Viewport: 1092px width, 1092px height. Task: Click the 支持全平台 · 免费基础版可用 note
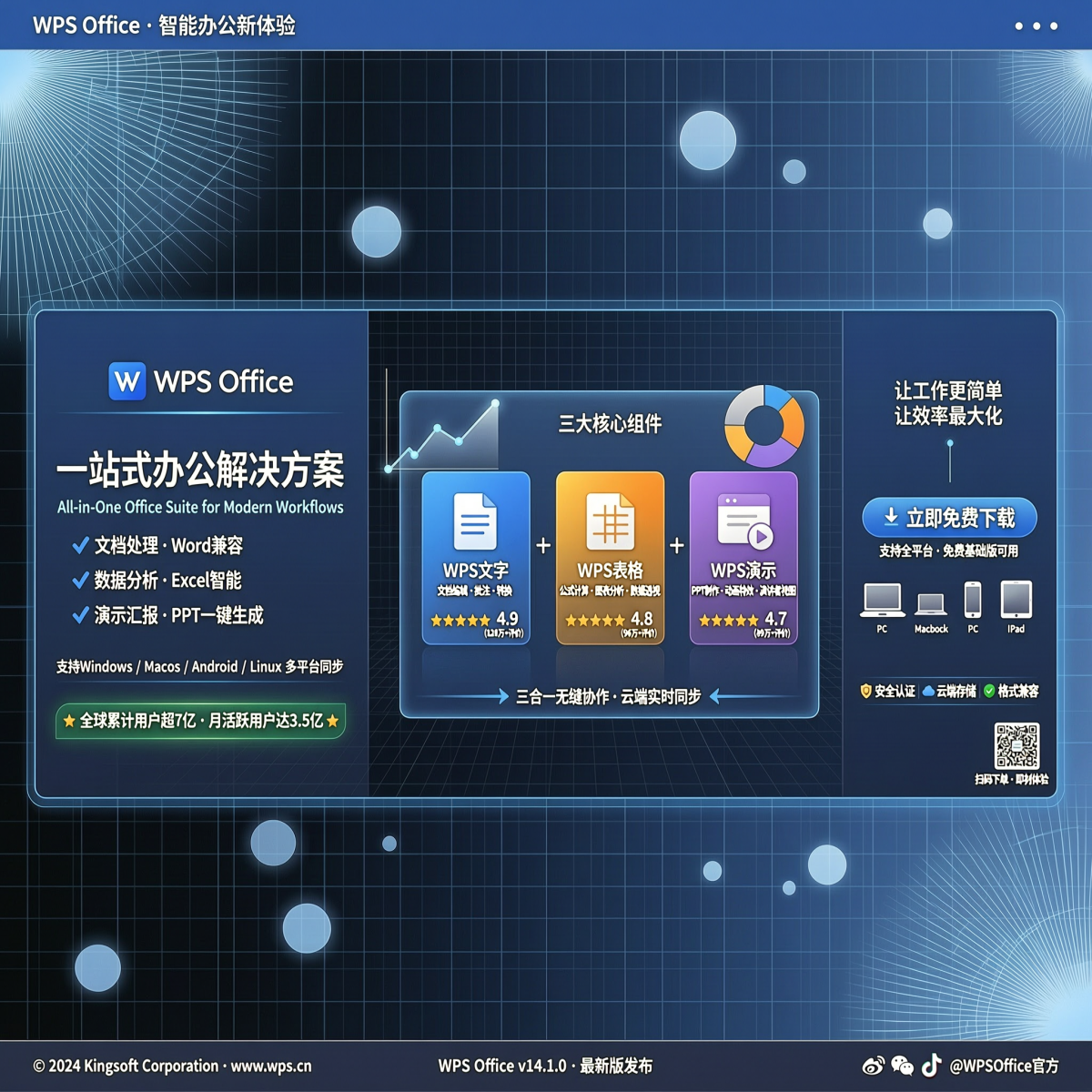[948, 551]
